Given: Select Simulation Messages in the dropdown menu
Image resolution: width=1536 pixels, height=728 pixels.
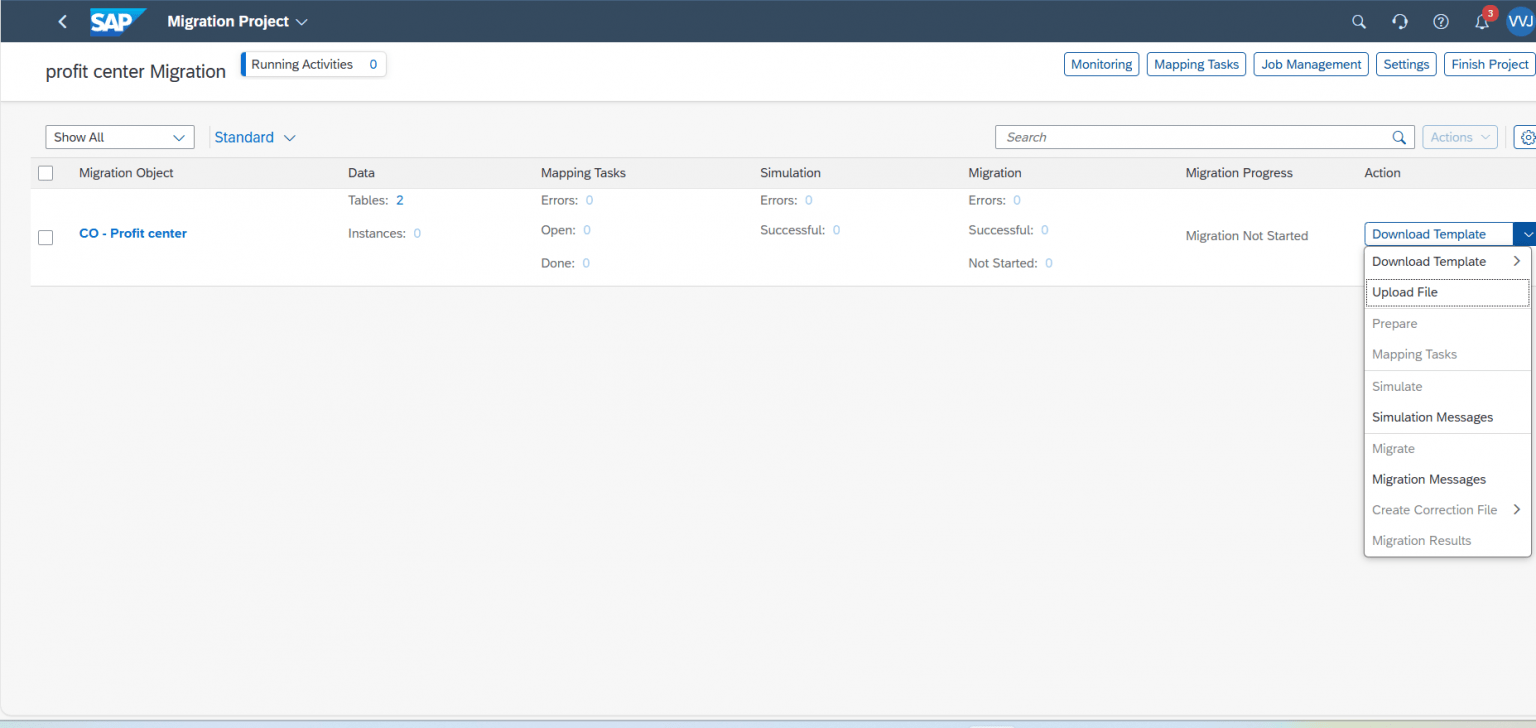Looking at the screenshot, I should pos(1433,417).
